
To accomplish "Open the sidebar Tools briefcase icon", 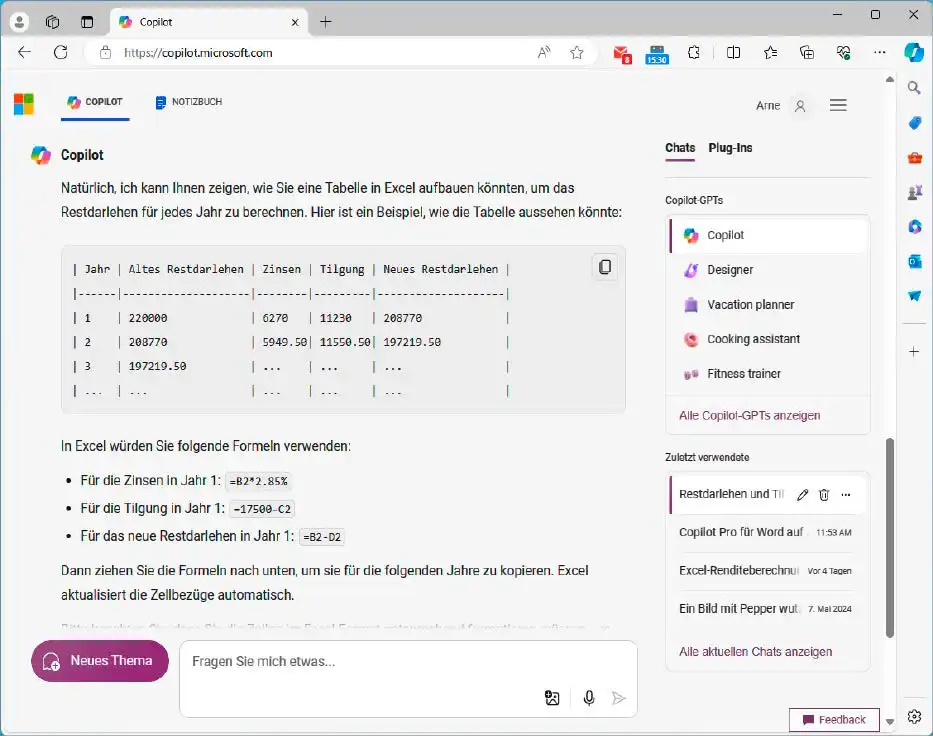I will (915, 158).
